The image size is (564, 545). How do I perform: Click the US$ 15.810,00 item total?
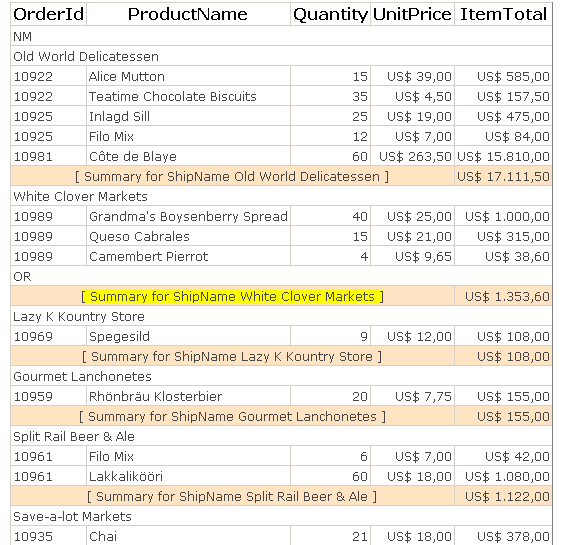[503, 156]
